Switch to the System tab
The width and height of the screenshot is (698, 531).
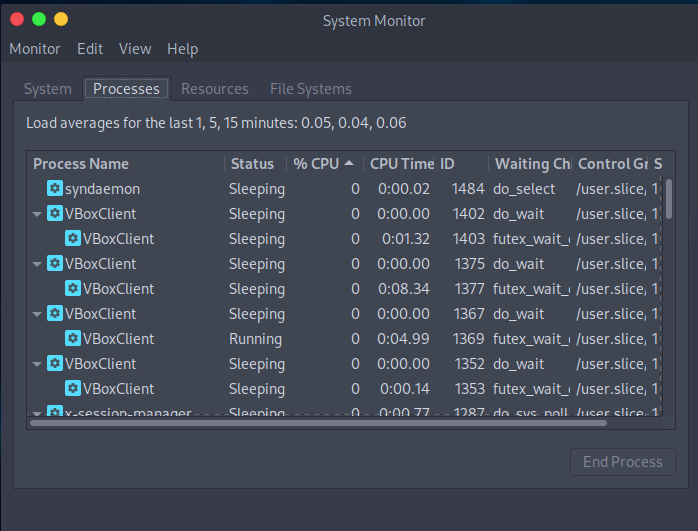[48, 89]
